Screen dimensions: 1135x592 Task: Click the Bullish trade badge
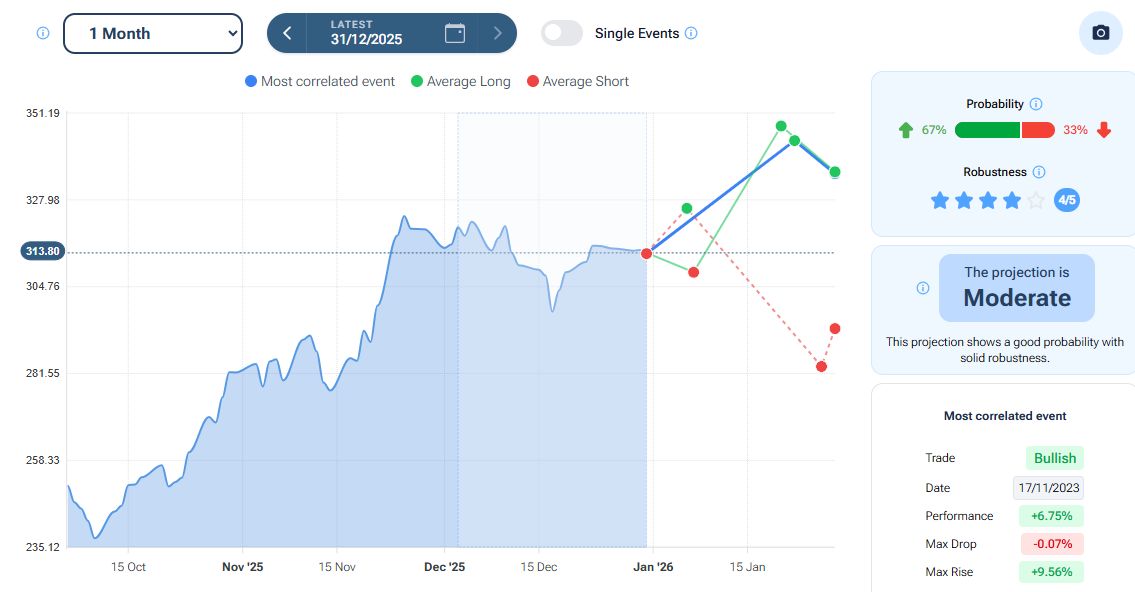tap(1054, 458)
